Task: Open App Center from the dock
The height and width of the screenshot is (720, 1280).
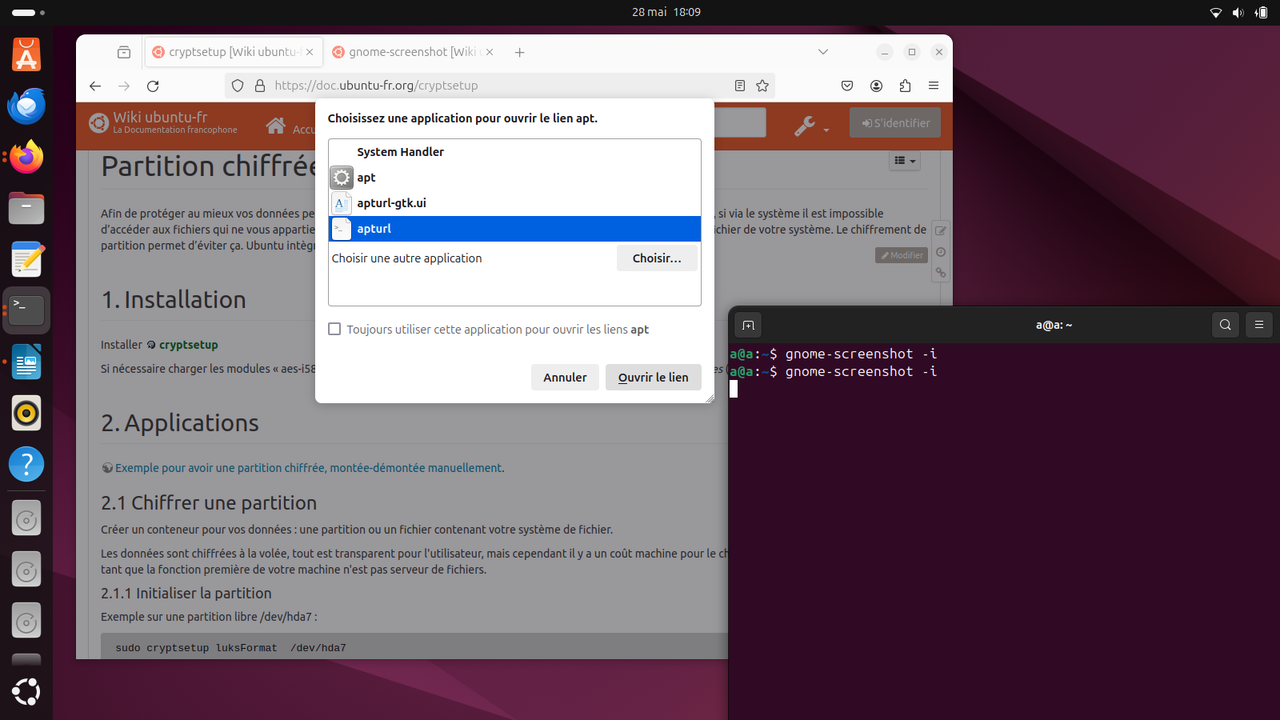Action: 26,54
